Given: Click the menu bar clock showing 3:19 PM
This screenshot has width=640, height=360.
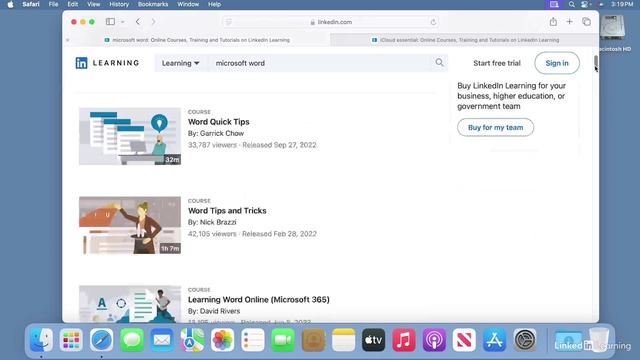Looking at the screenshot, I should (622, 4).
